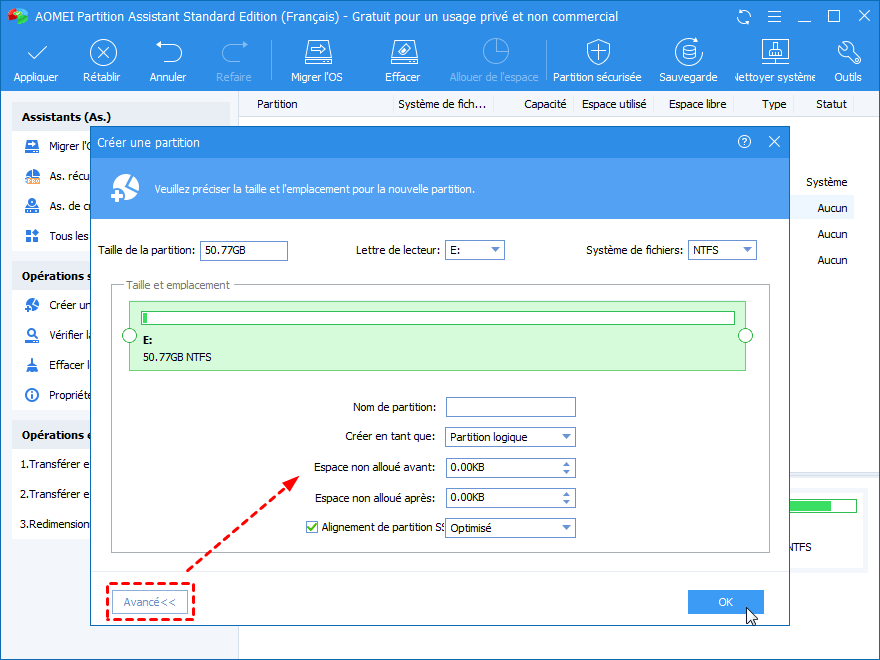Open the Lettre de lecteur dropdown

click(475, 250)
